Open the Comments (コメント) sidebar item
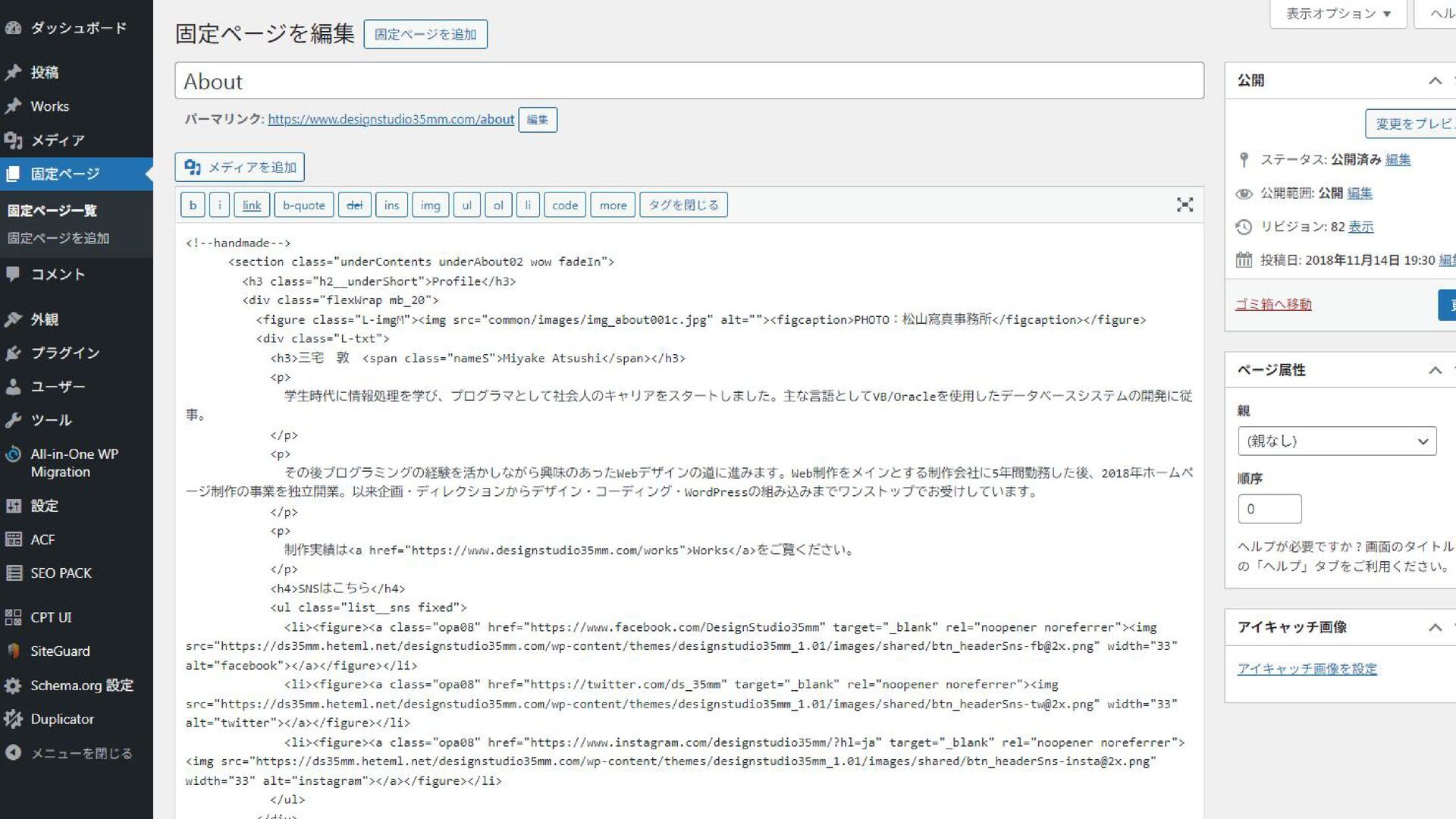1456x819 pixels. tap(57, 275)
